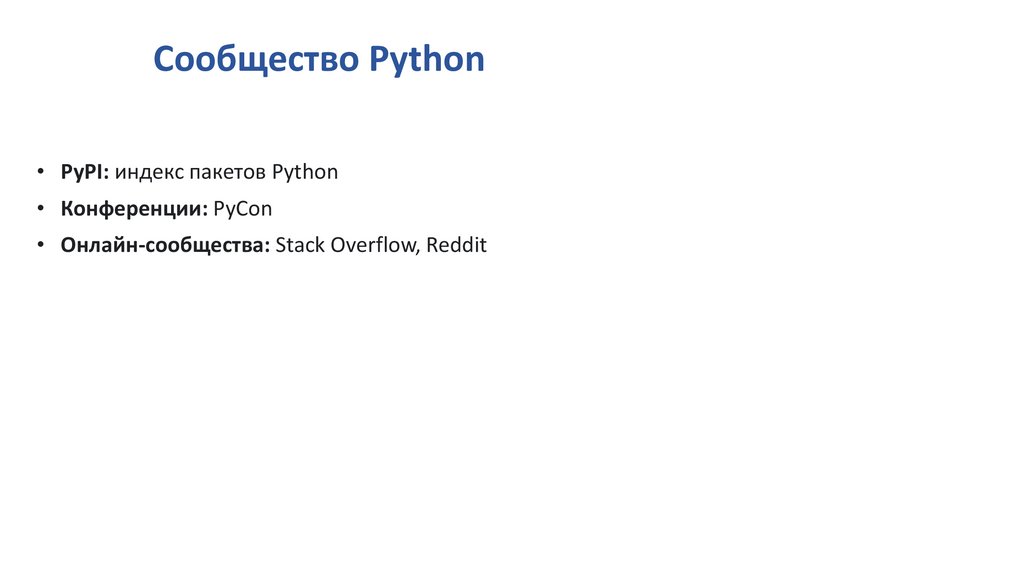Click the word "Stack" in the last bullet
Image resolution: width=1024 pixels, height=574 pixels.
(x=299, y=246)
